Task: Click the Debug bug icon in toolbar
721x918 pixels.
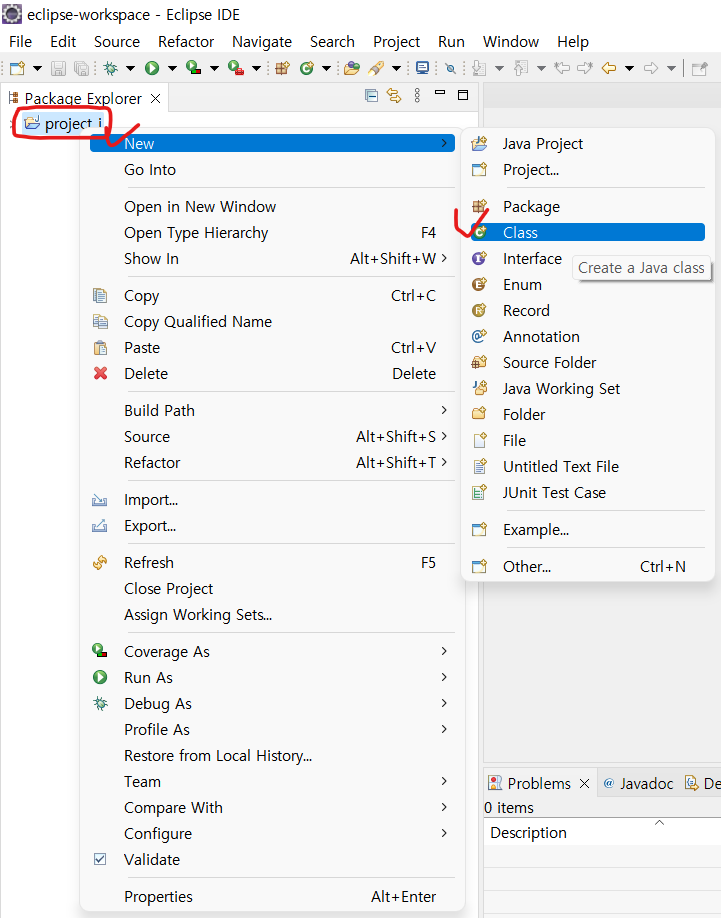Action: pos(109,68)
